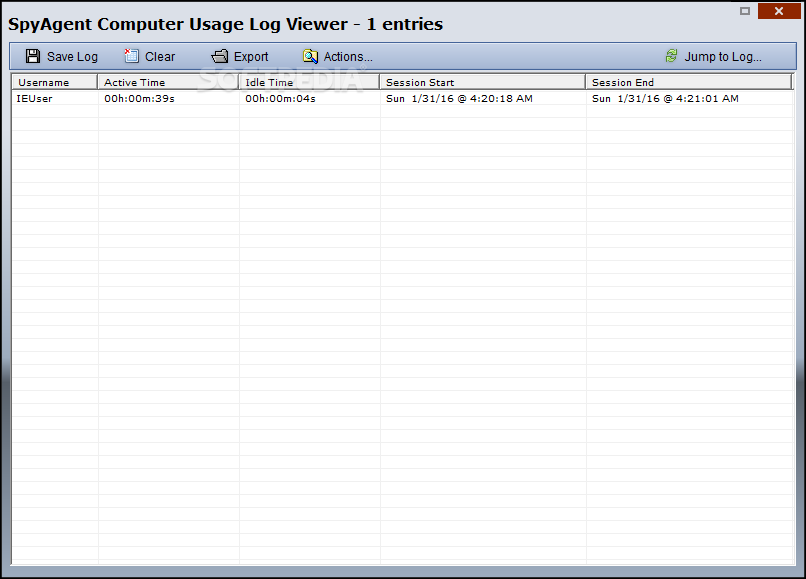Click the Clear log notepad icon

(132, 56)
